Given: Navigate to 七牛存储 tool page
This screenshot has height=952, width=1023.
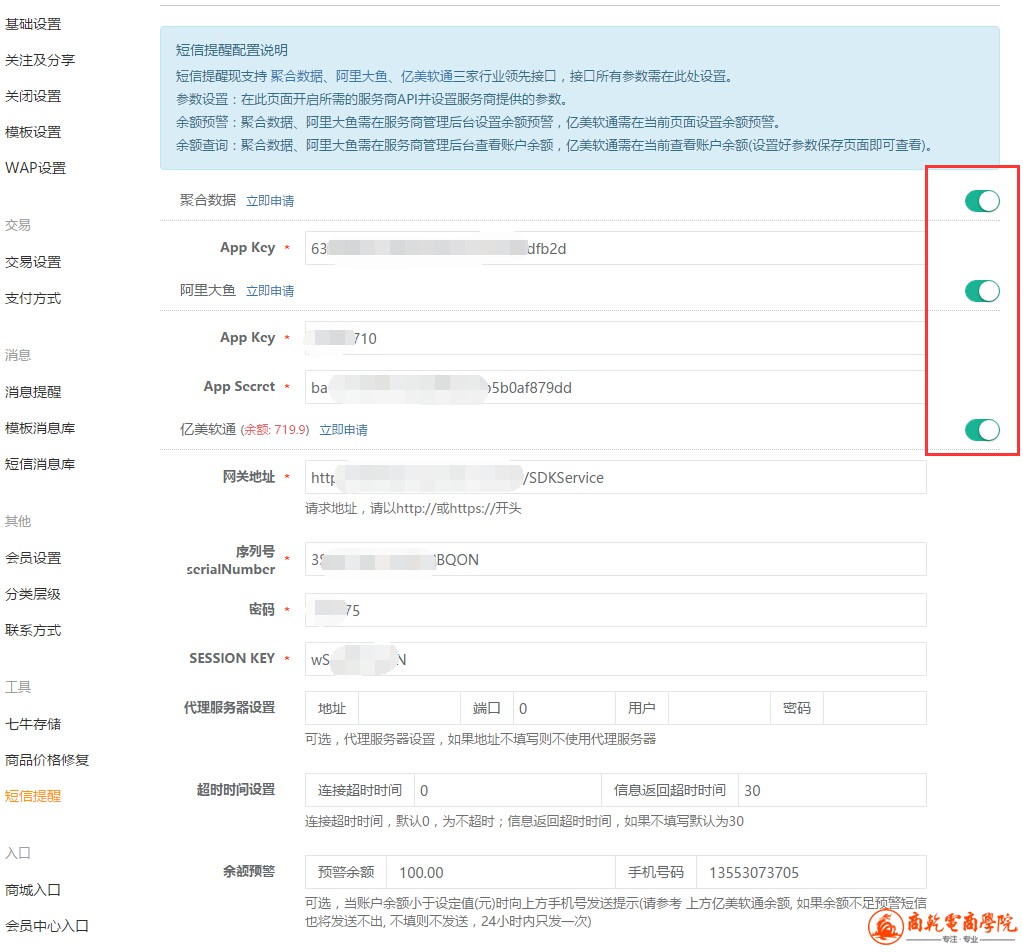Looking at the screenshot, I should click(33, 724).
